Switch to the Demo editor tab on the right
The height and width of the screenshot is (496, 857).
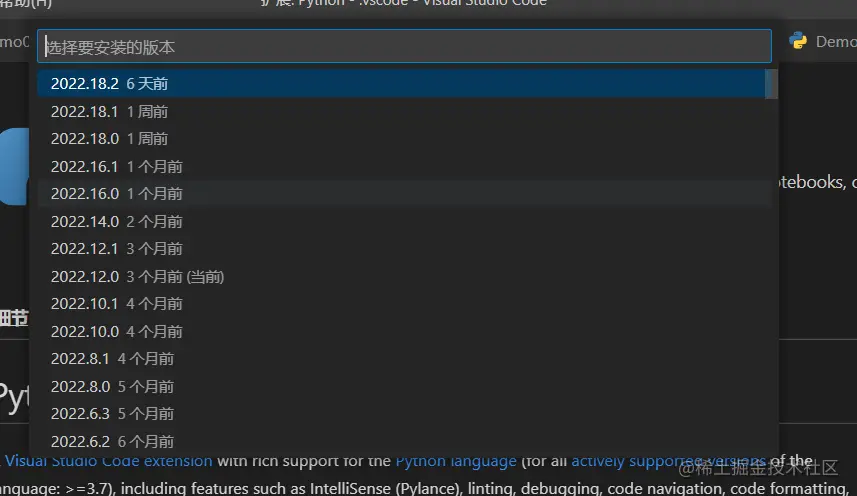tap(823, 42)
